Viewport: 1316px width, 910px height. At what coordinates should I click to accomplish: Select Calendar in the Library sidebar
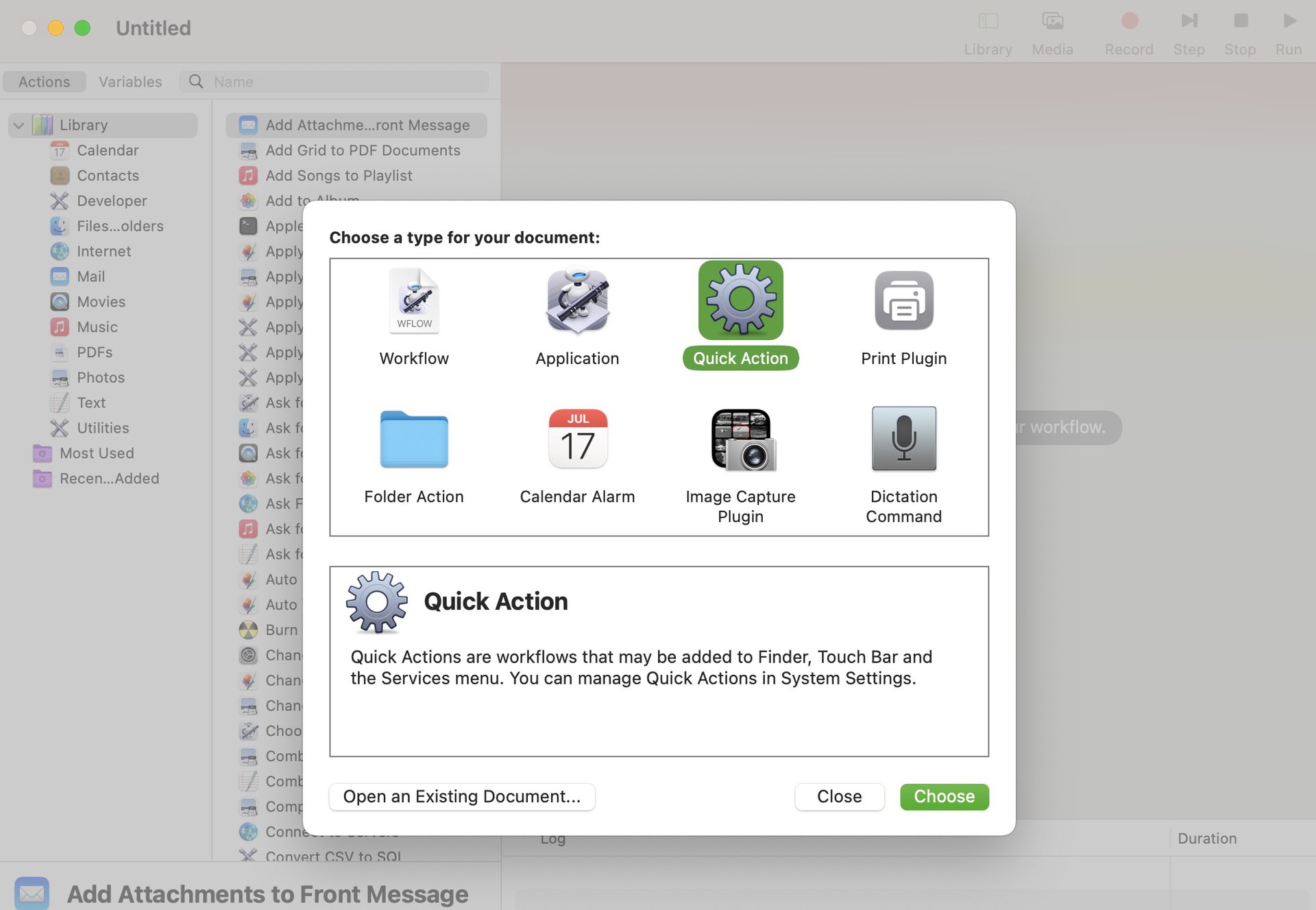tap(107, 150)
